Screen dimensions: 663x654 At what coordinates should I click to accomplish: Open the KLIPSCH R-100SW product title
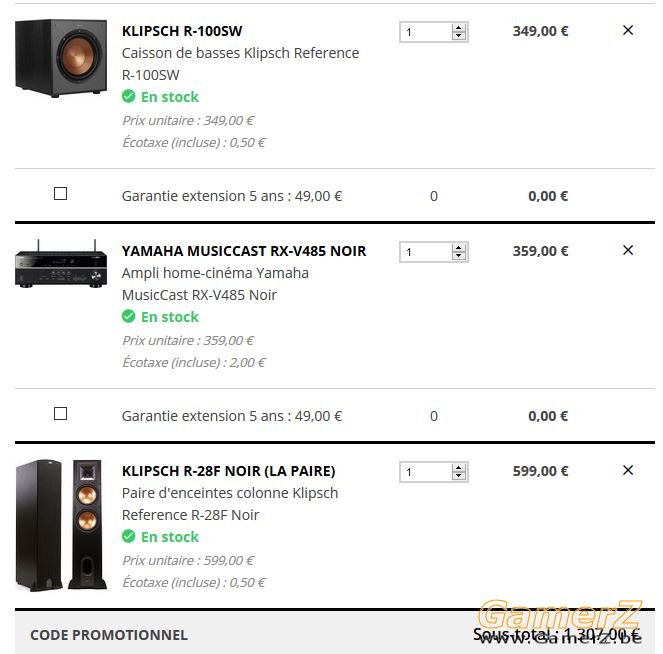[x=182, y=31]
